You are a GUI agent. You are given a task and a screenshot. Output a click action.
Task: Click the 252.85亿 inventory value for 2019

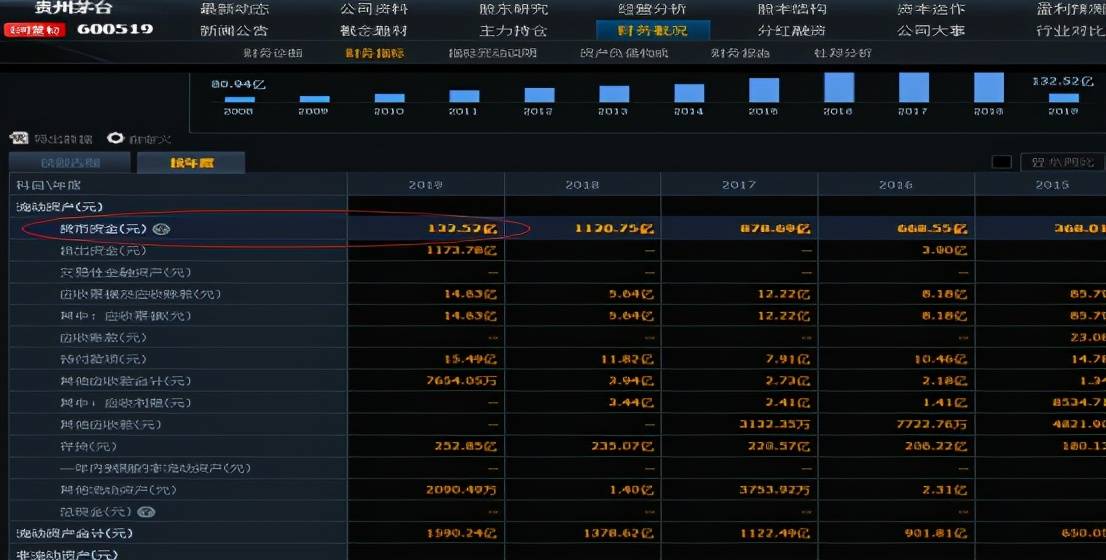466,446
